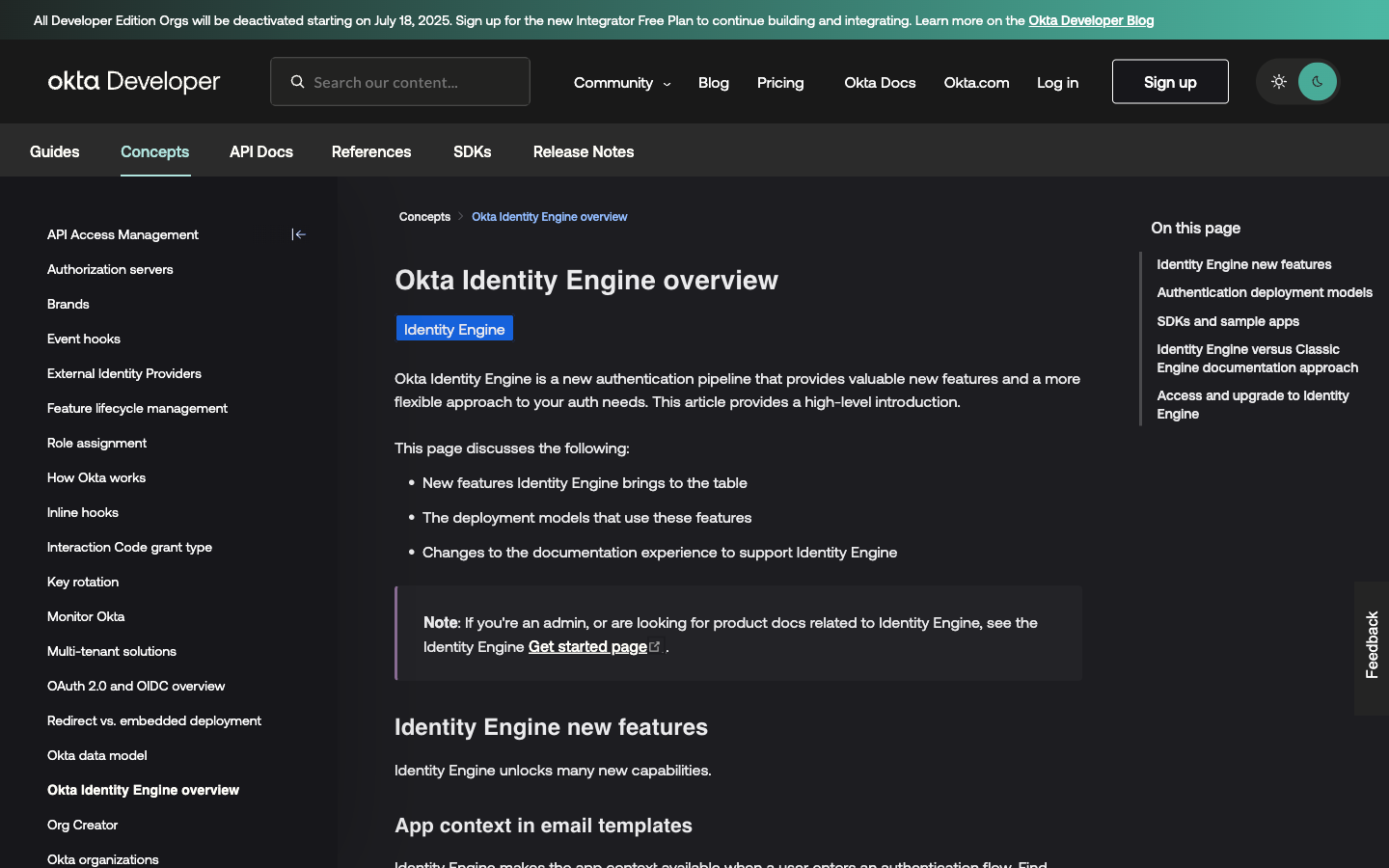Switch to light theme sun icon
This screenshot has height=868, width=1389.
(x=1279, y=82)
